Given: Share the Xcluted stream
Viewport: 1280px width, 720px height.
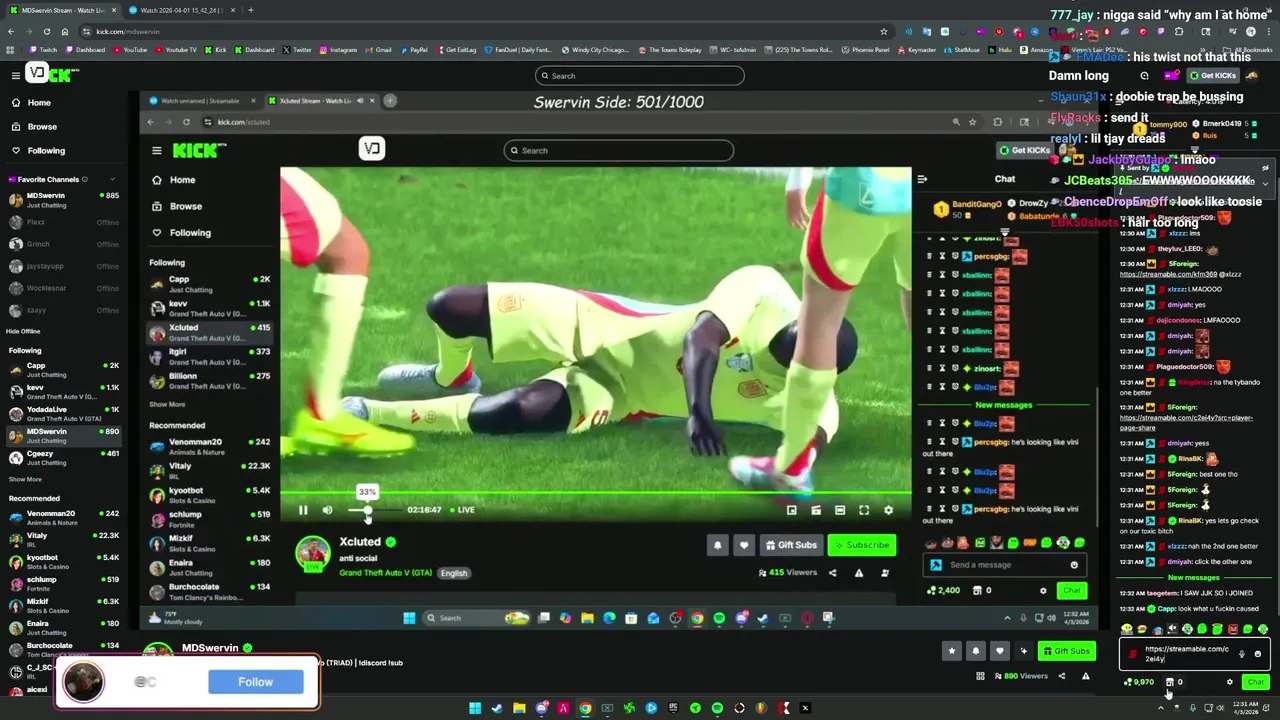Looking at the screenshot, I should pos(832,573).
